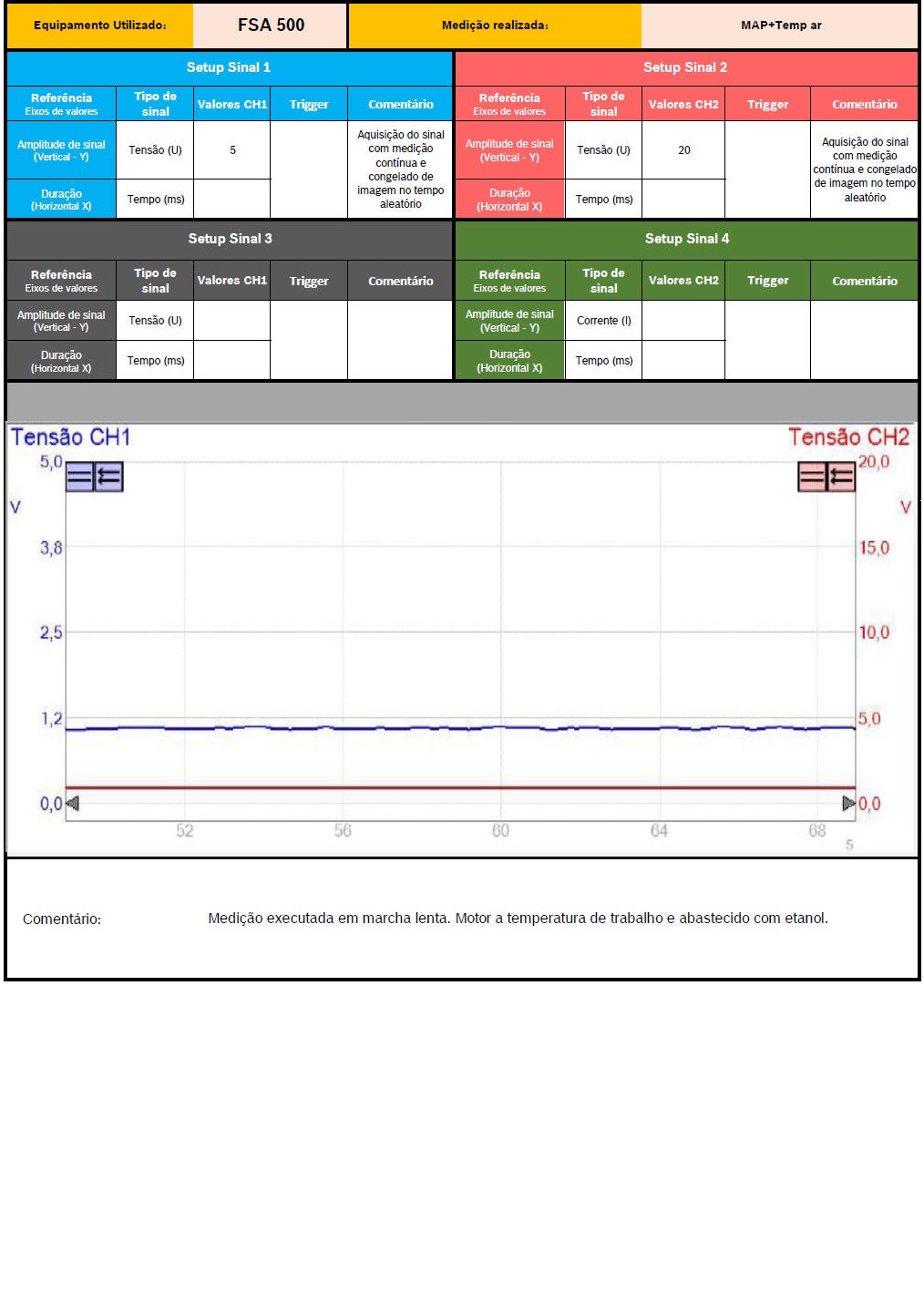
Task: Click the MAP+Temp ar measurement field
Action: click(x=780, y=26)
